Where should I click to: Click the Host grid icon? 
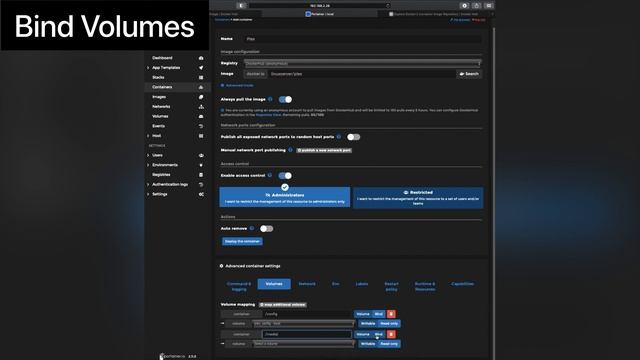click(201, 136)
